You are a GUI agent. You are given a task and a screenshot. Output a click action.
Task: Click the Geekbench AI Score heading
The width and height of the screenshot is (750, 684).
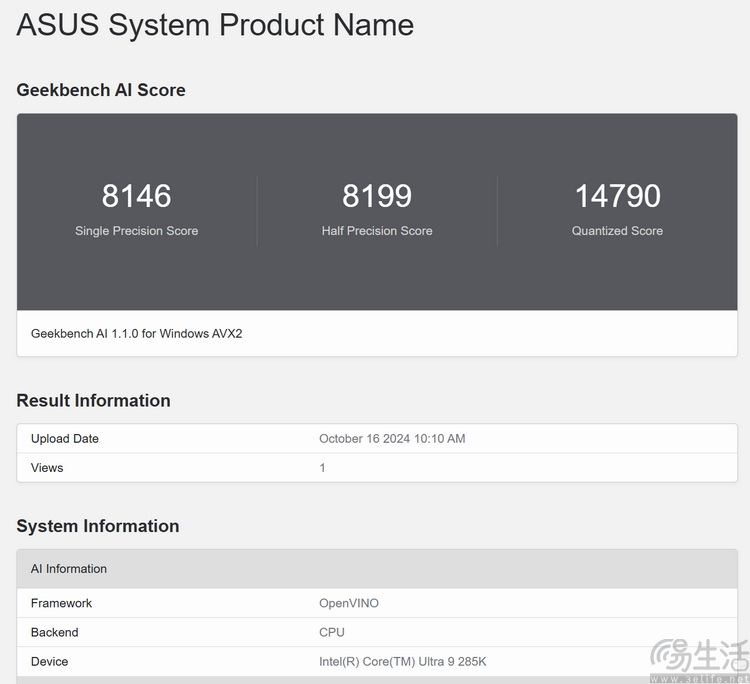(101, 90)
